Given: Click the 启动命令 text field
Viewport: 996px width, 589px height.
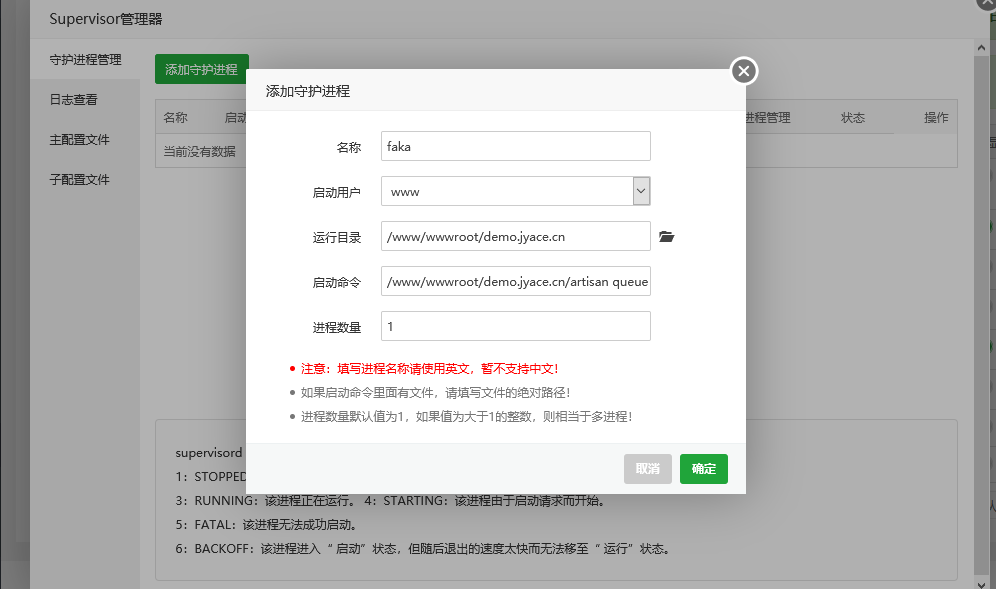Looking at the screenshot, I should click(x=515, y=282).
